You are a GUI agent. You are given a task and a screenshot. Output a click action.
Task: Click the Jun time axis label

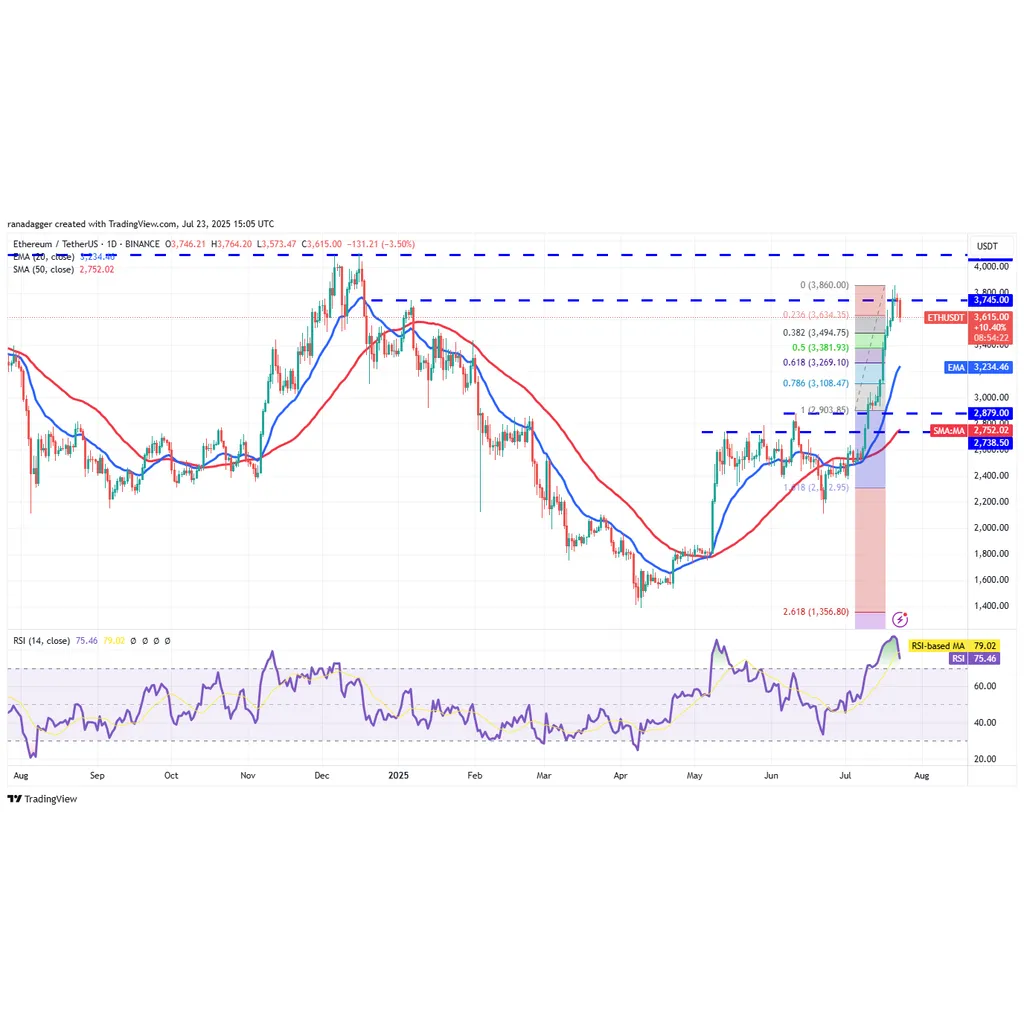coord(771,776)
